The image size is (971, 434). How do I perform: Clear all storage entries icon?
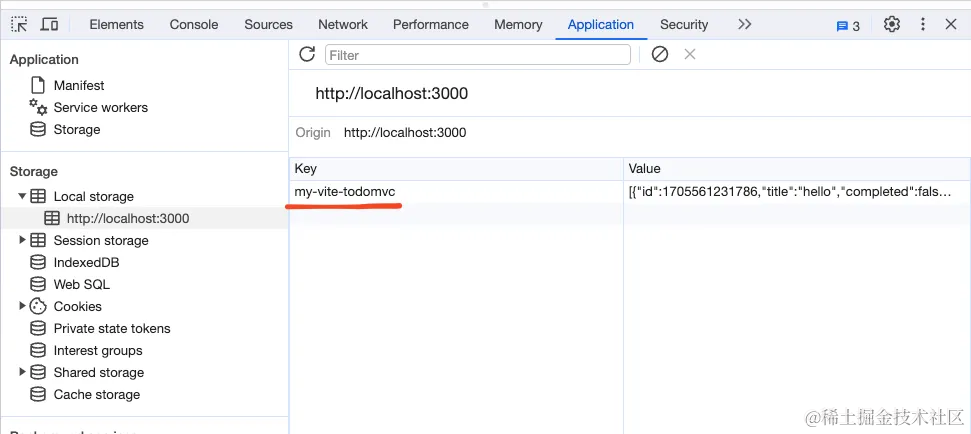[660, 54]
